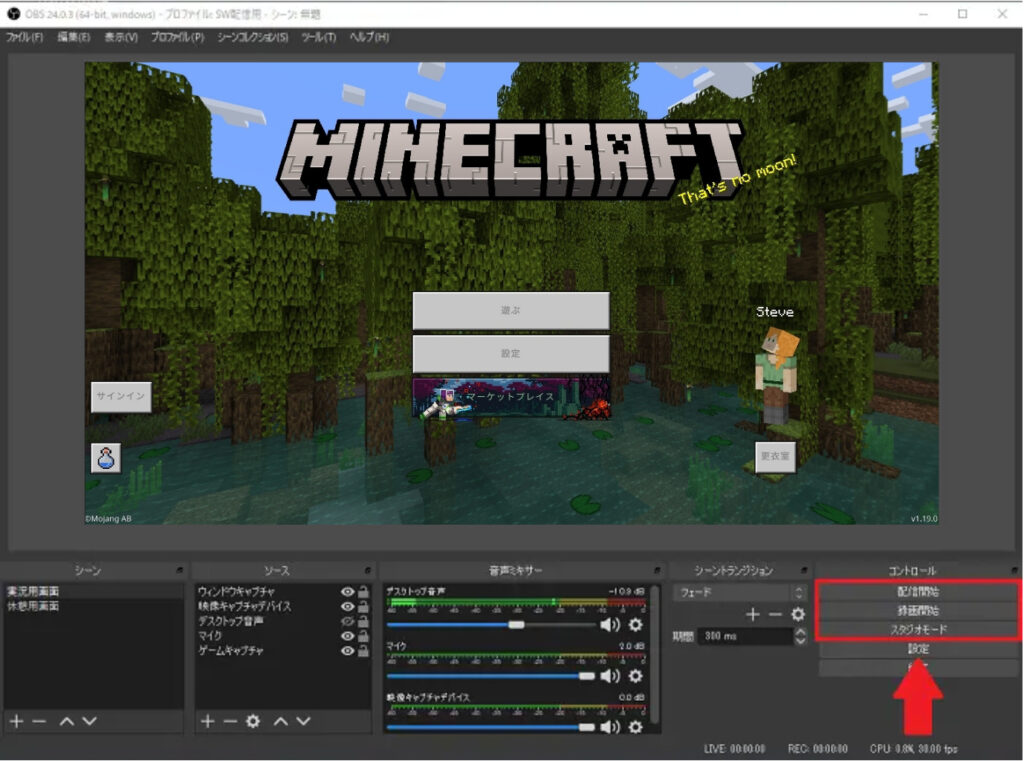
Task: Mute 映像キャプチャデバイス speaker in mixer
Action: (x=610, y=727)
